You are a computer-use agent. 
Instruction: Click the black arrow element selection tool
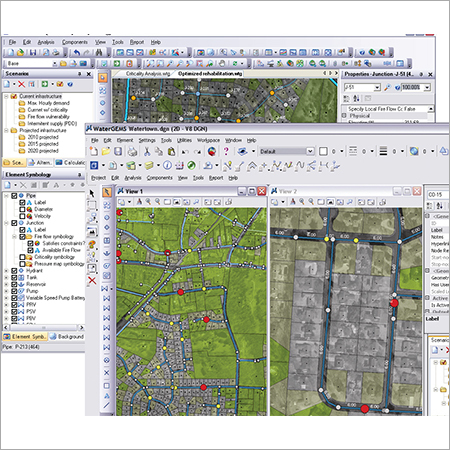click(x=92, y=193)
